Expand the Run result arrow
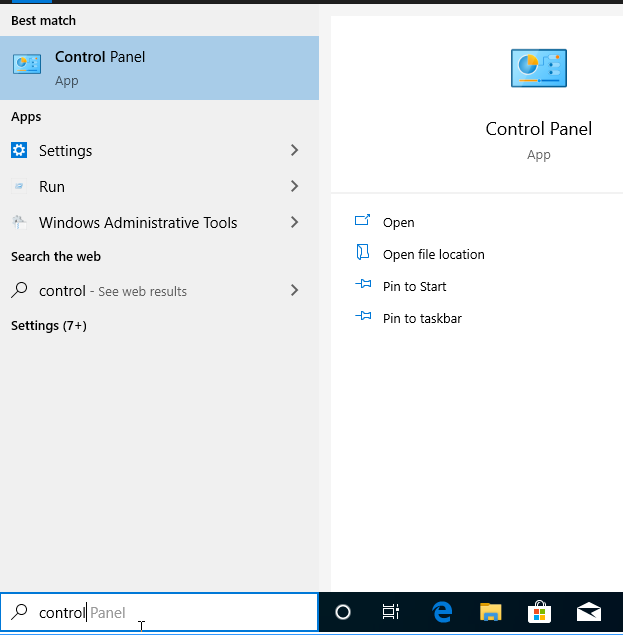The width and height of the screenshot is (623, 638). pyautogui.click(x=294, y=187)
